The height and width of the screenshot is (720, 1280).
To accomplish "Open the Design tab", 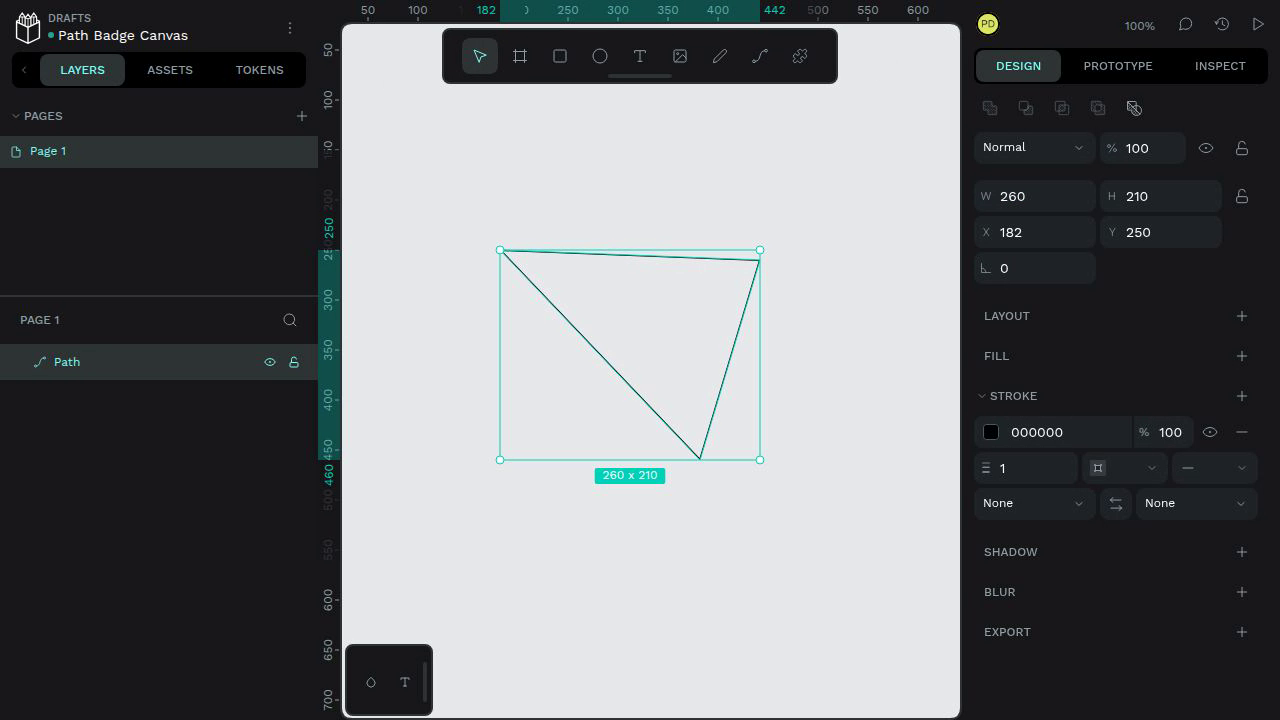I will pyautogui.click(x=1018, y=66).
